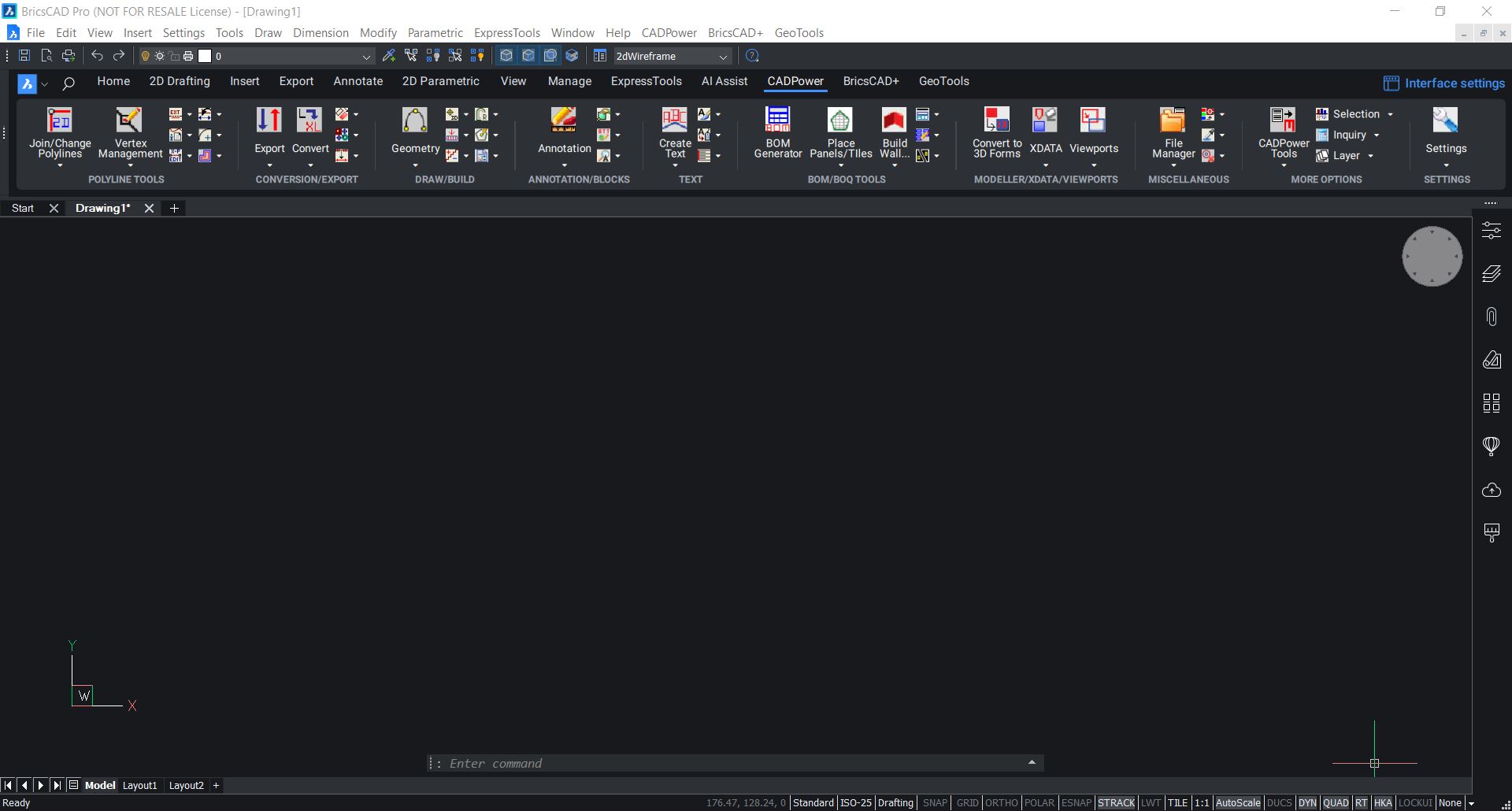
Task: Open the Layers panel icon on sidebar
Action: point(1492,274)
